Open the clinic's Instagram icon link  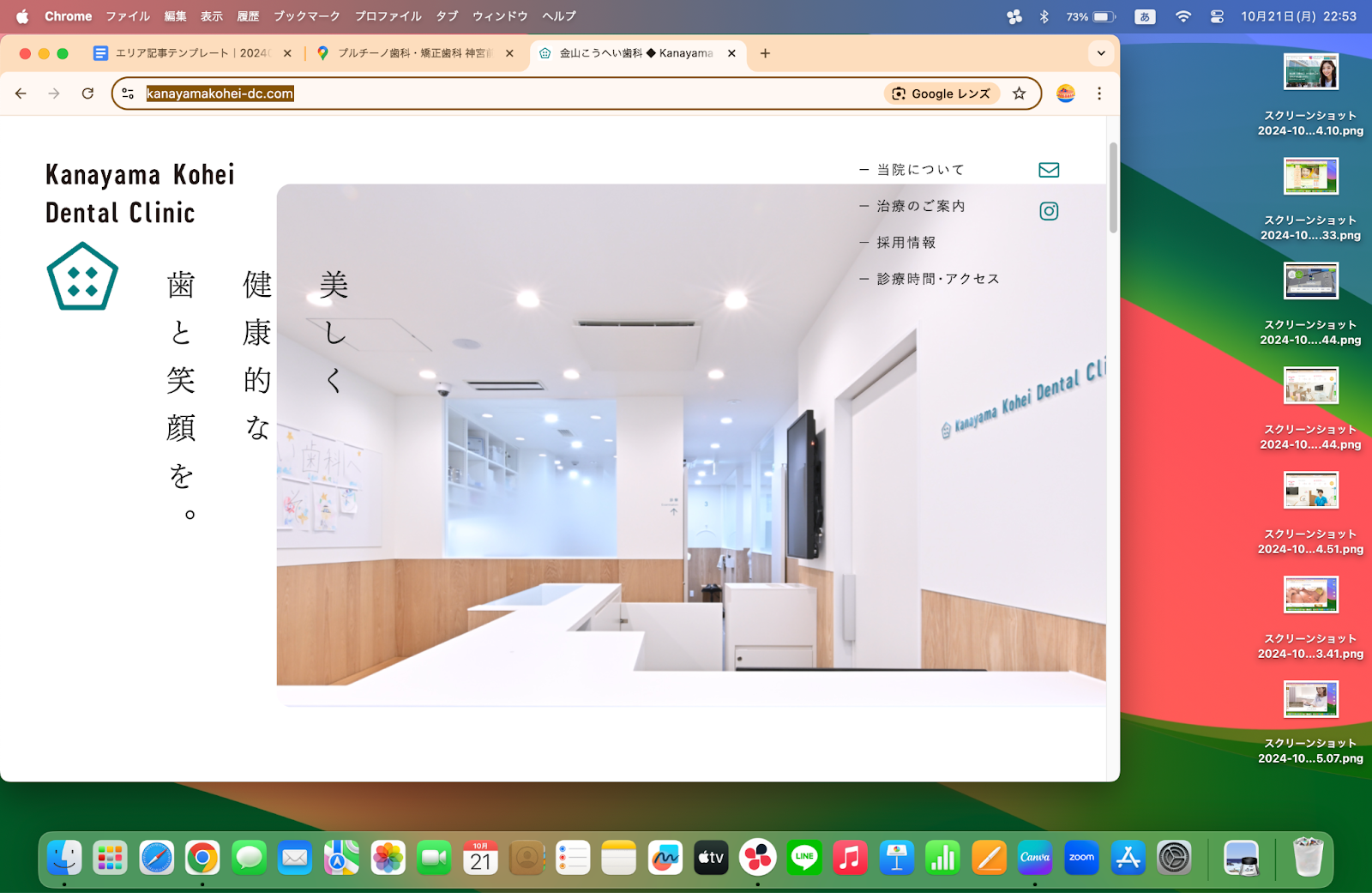tap(1049, 211)
